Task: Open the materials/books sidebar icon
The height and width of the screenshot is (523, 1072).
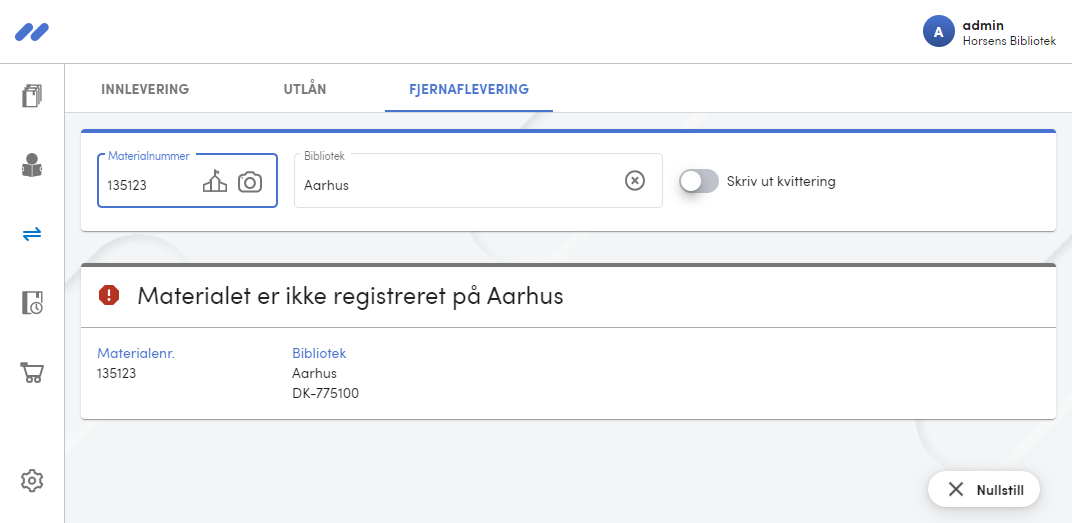Action: pyautogui.click(x=32, y=96)
